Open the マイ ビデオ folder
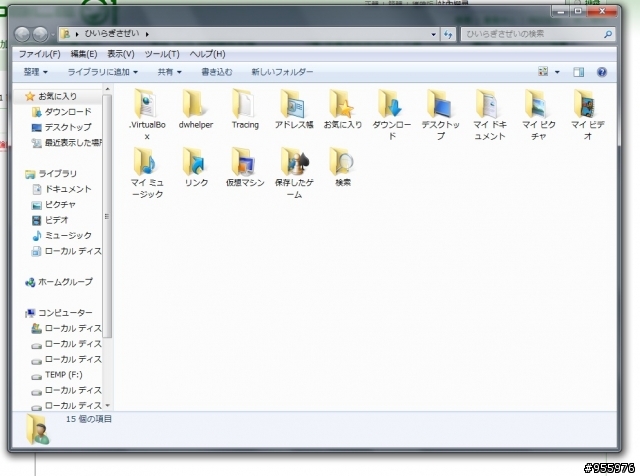This screenshot has height=476, width=640. (588, 114)
